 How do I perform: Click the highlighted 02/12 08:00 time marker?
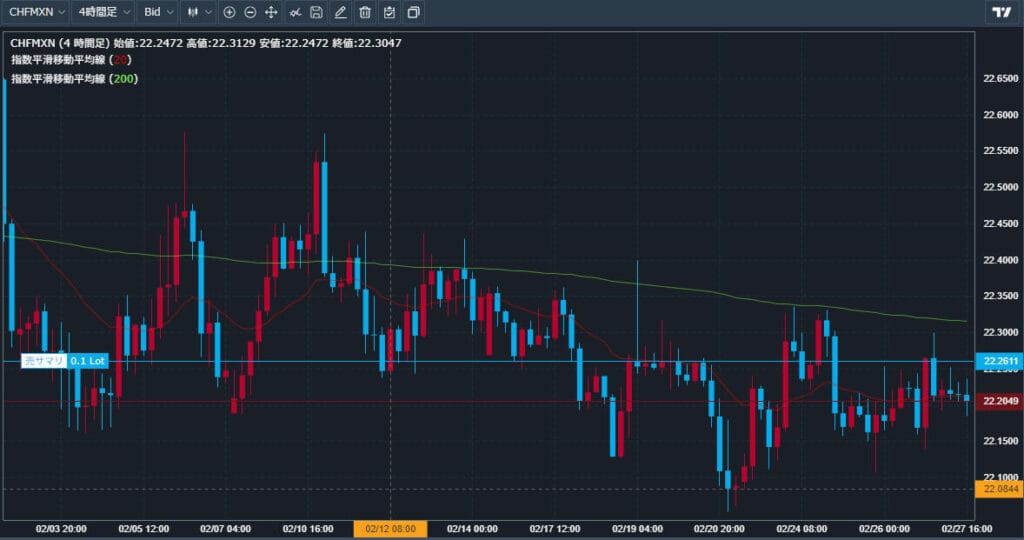pyautogui.click(x=390, y=529)
